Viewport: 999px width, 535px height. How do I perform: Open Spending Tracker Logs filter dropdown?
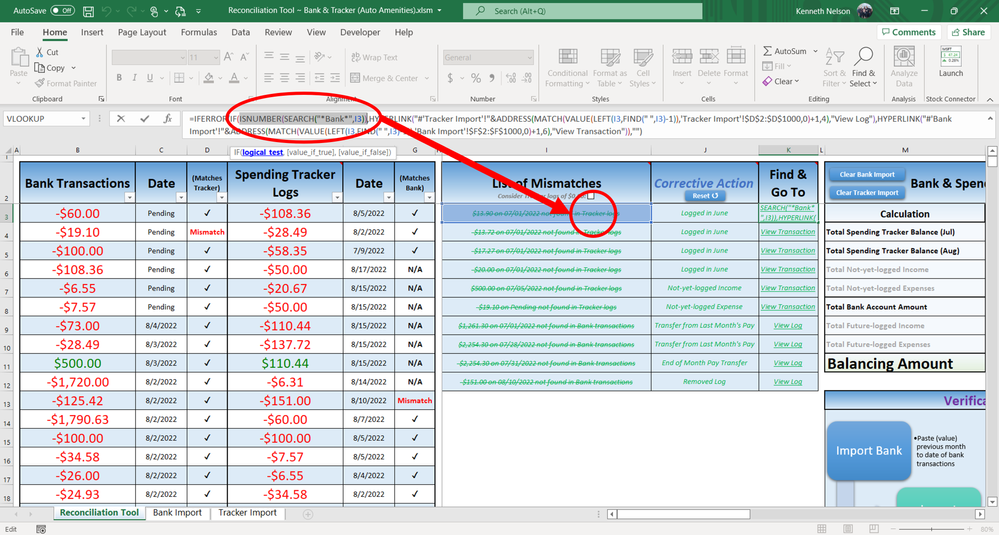point(337,197)
